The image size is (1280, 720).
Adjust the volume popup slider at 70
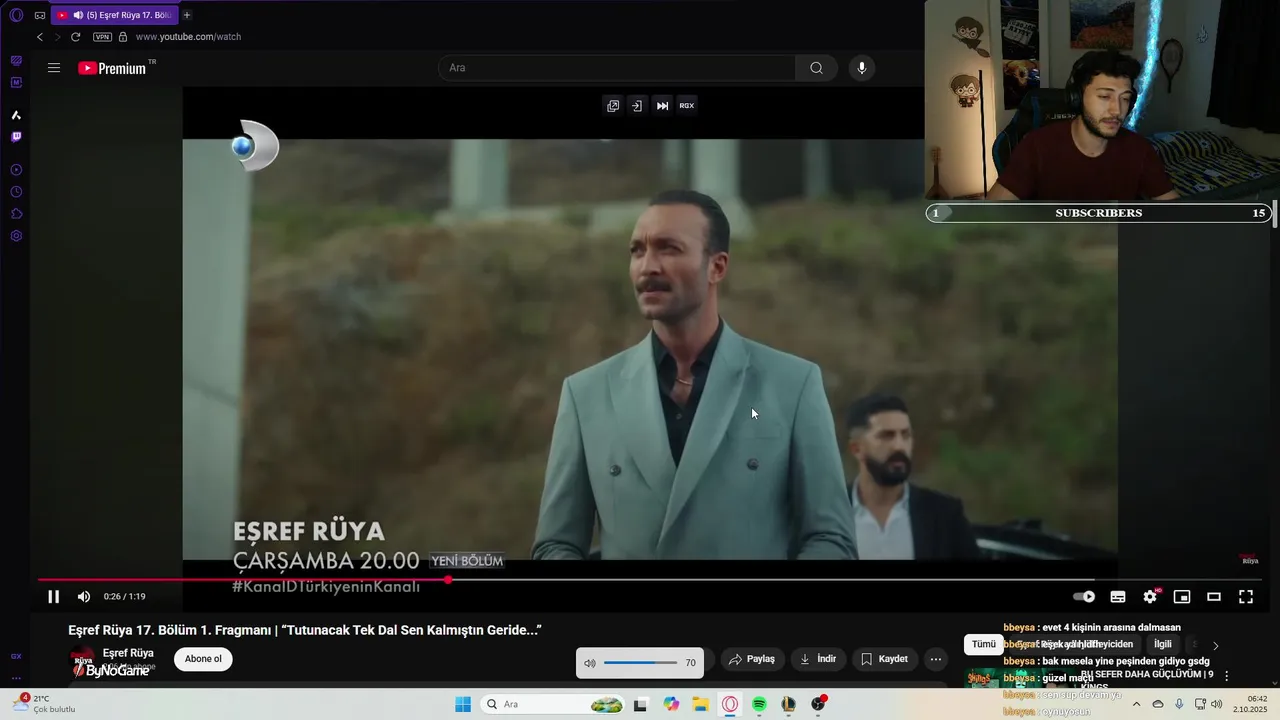click(x=640, y=663)
